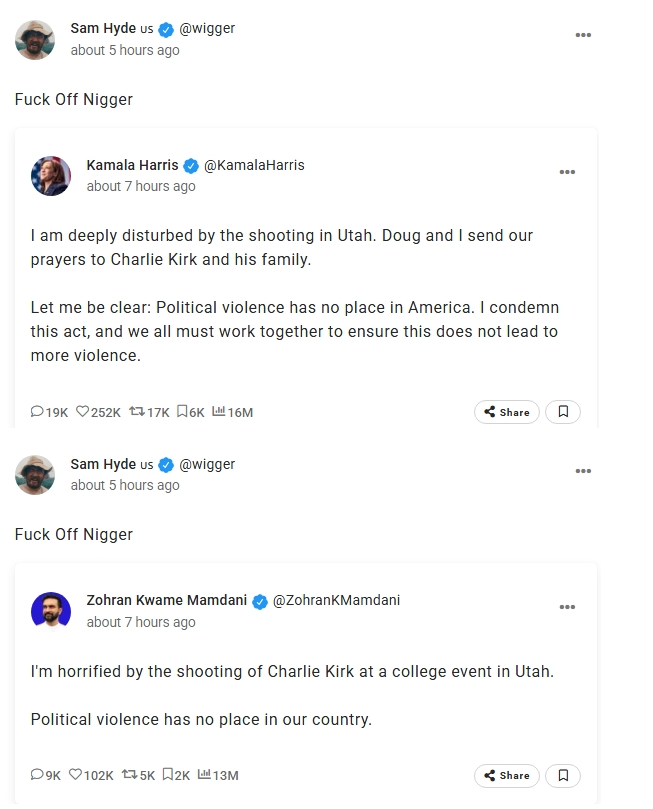Viewport: 653px width, 809px height.
Task: Like the Kamala Harris post with the heart
Action: 83,411
